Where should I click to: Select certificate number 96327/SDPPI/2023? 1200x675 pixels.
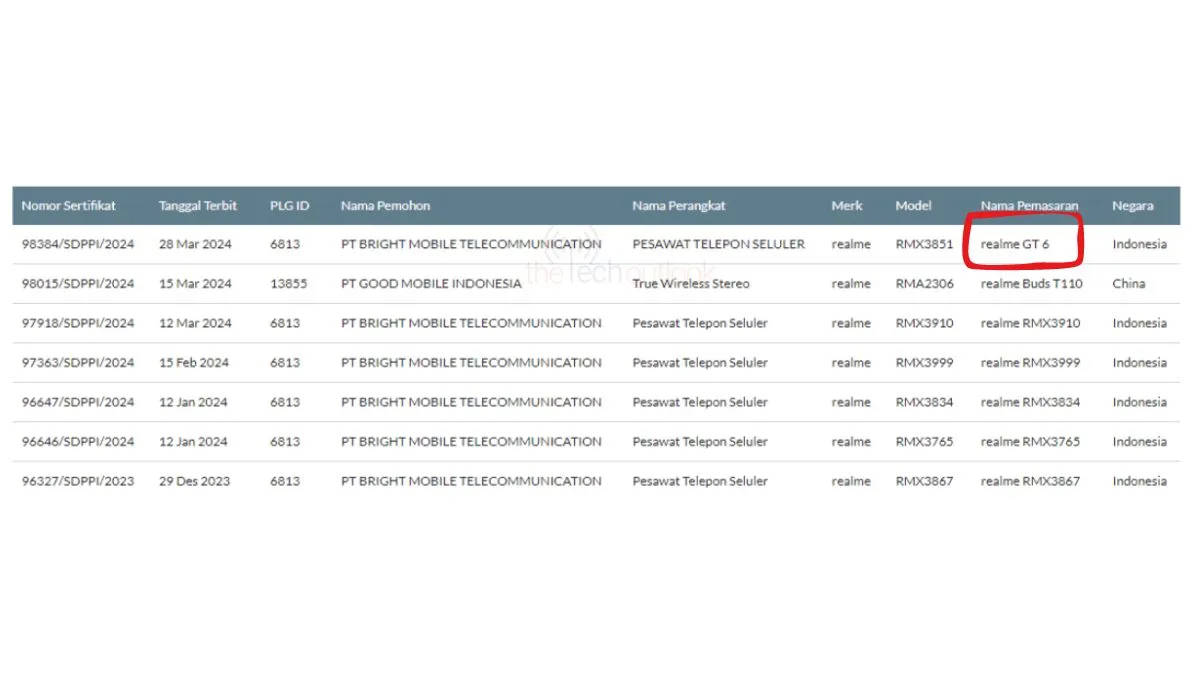coord(78,481)
